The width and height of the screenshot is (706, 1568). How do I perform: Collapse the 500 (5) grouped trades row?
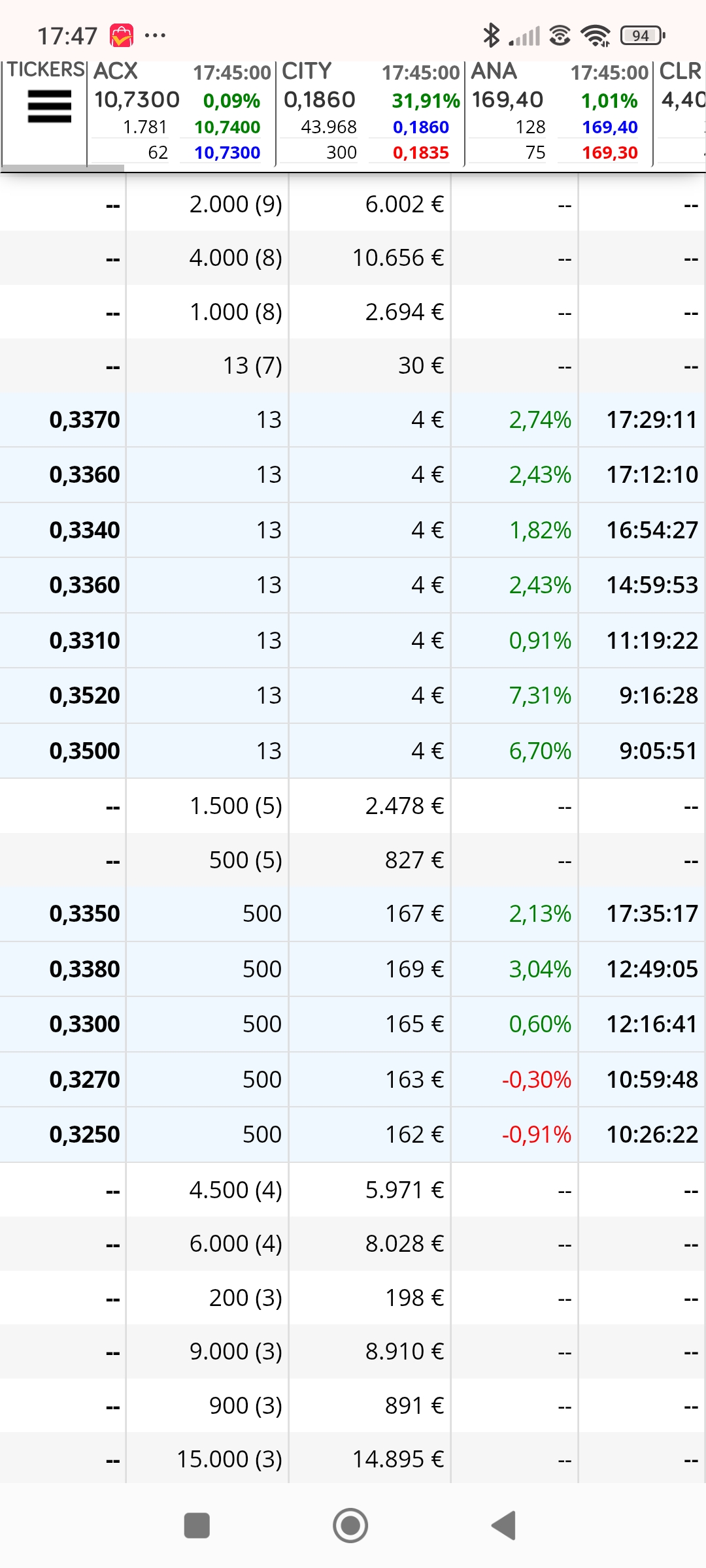tap(353, 860)
